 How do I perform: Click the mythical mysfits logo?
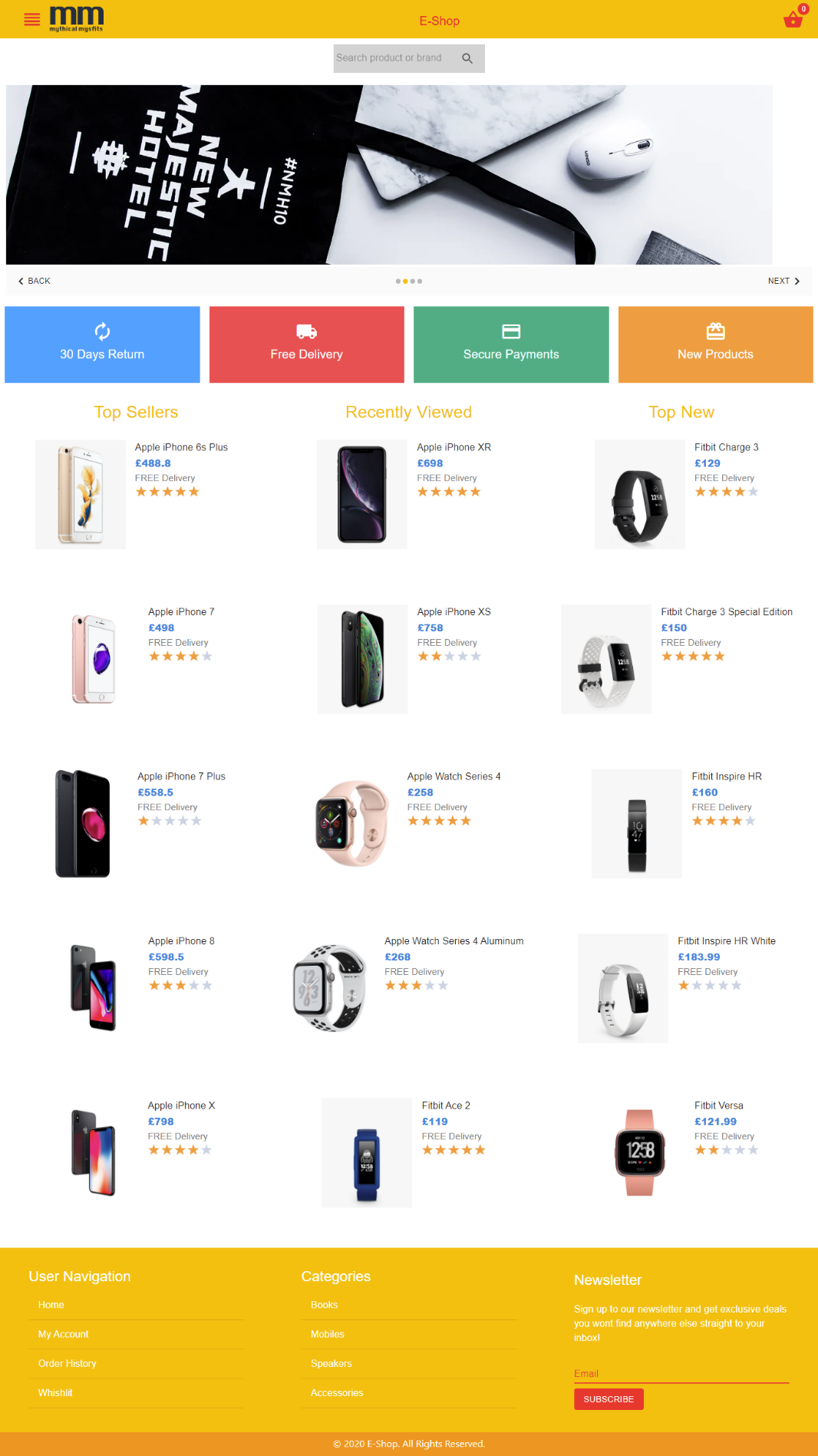coord(76,19)
